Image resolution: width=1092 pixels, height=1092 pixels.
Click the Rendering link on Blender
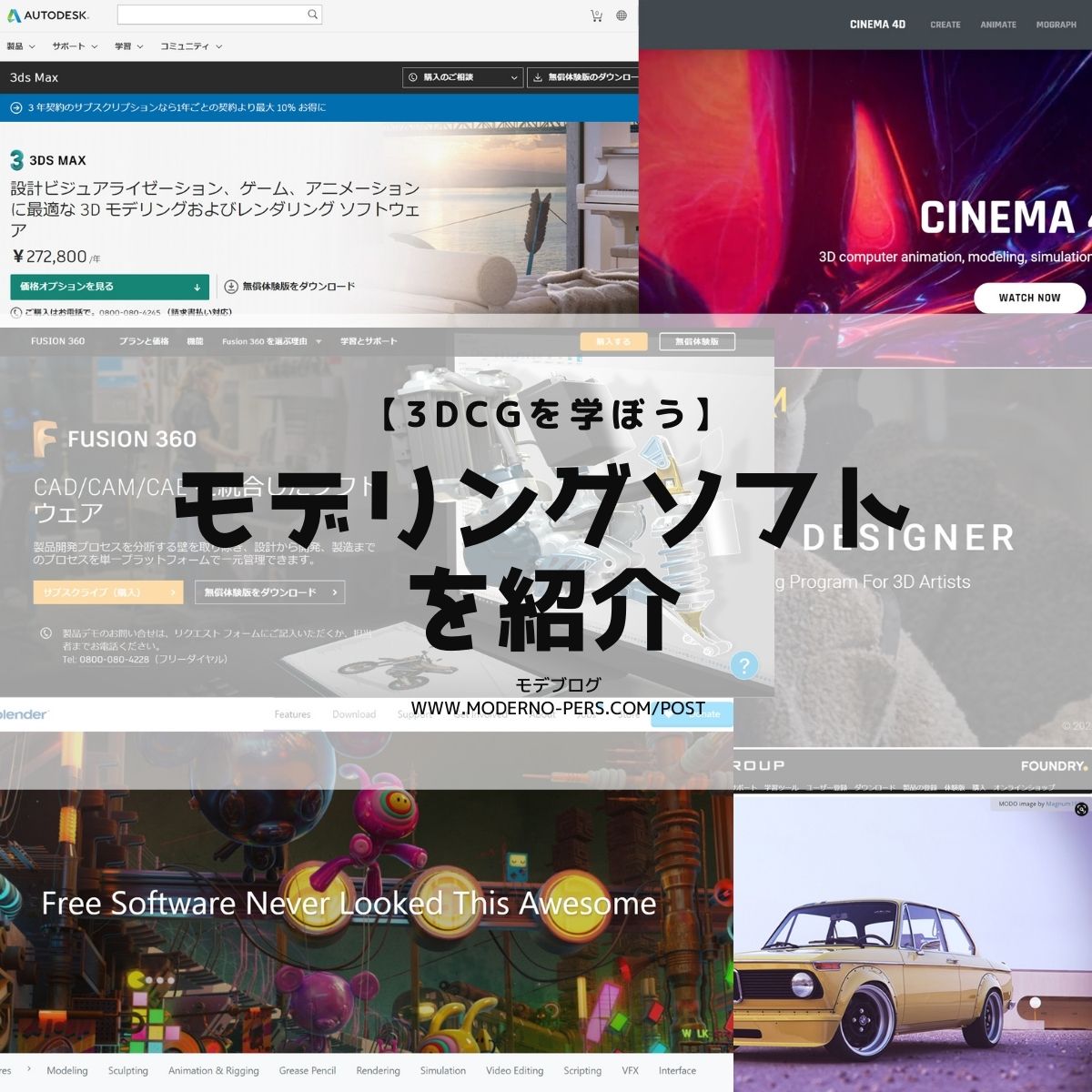tap(379, 1071)
